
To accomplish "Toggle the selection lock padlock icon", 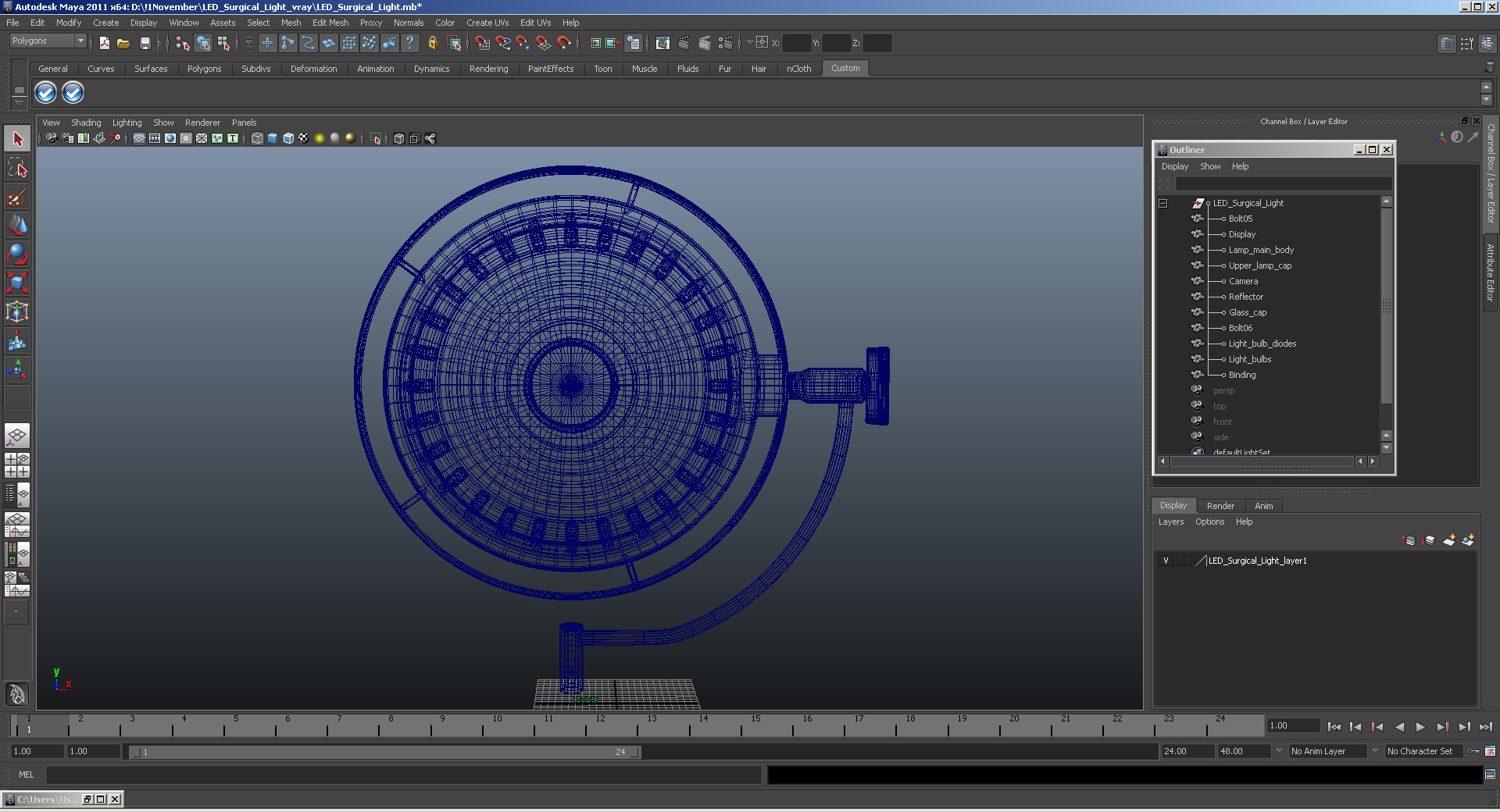I will point(432,43).
